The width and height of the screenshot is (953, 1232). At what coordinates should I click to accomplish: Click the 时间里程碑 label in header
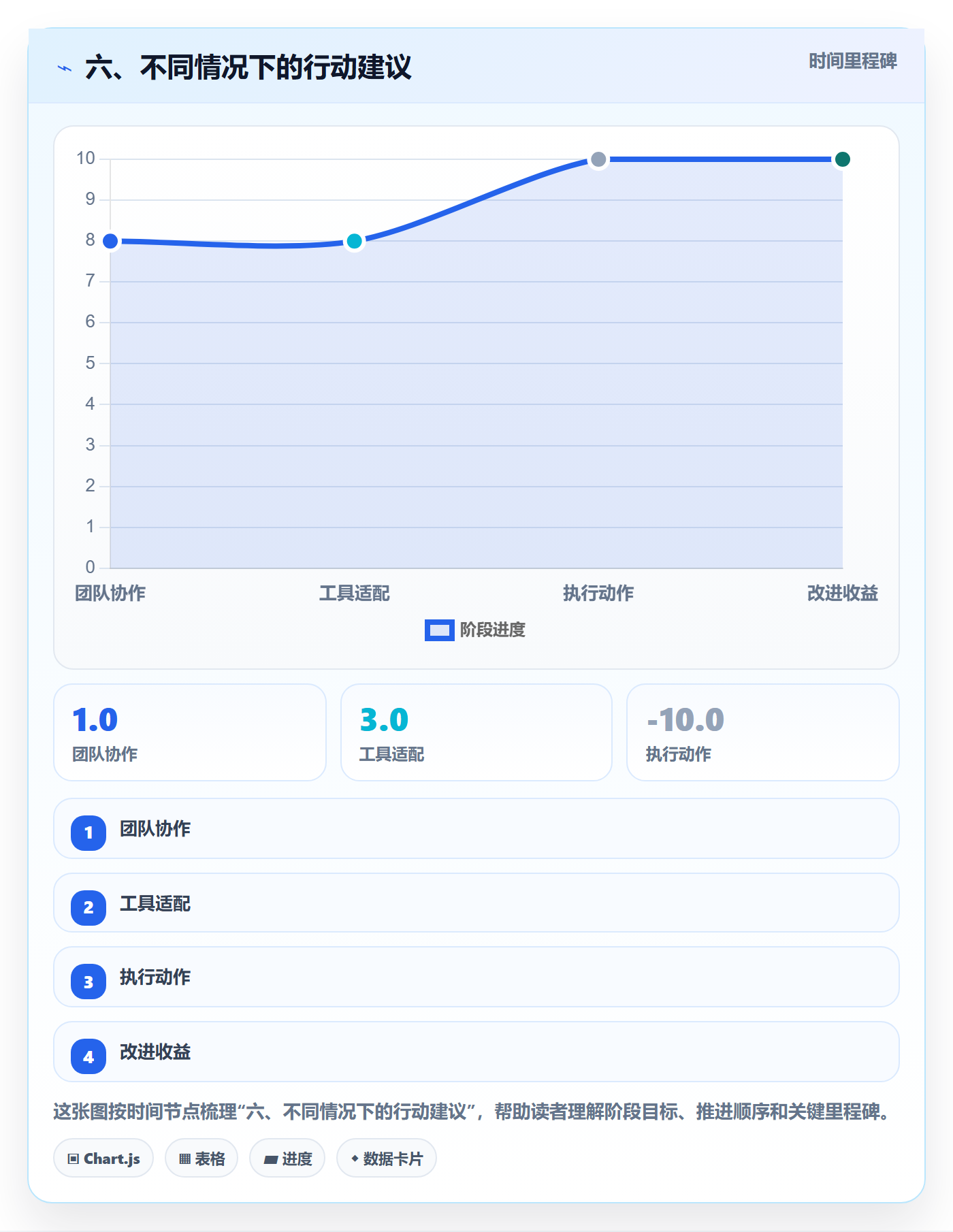pos(852,61)
